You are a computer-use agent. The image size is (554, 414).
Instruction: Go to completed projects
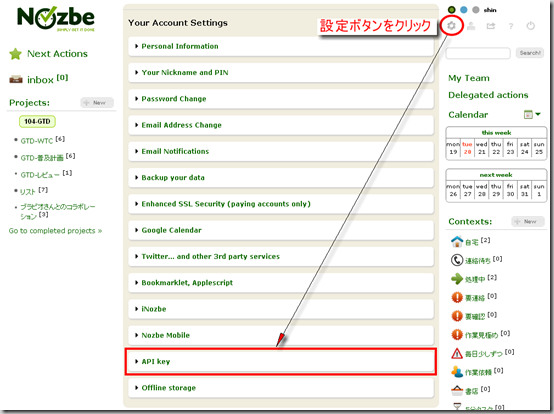point(55,231)
